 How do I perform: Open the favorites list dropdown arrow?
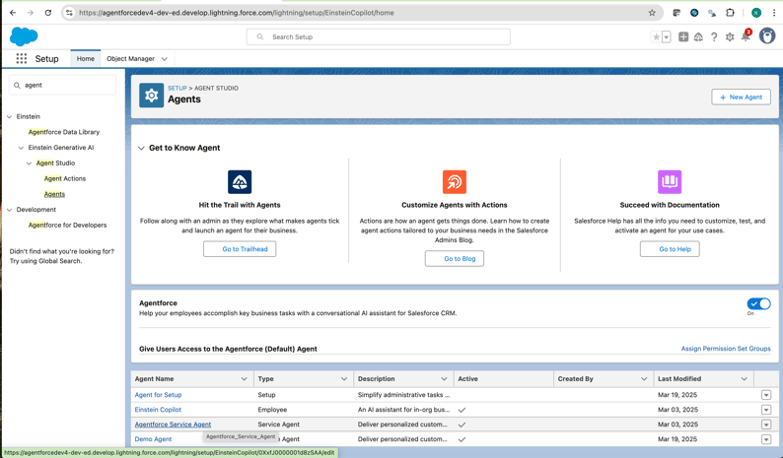(666, 37)
